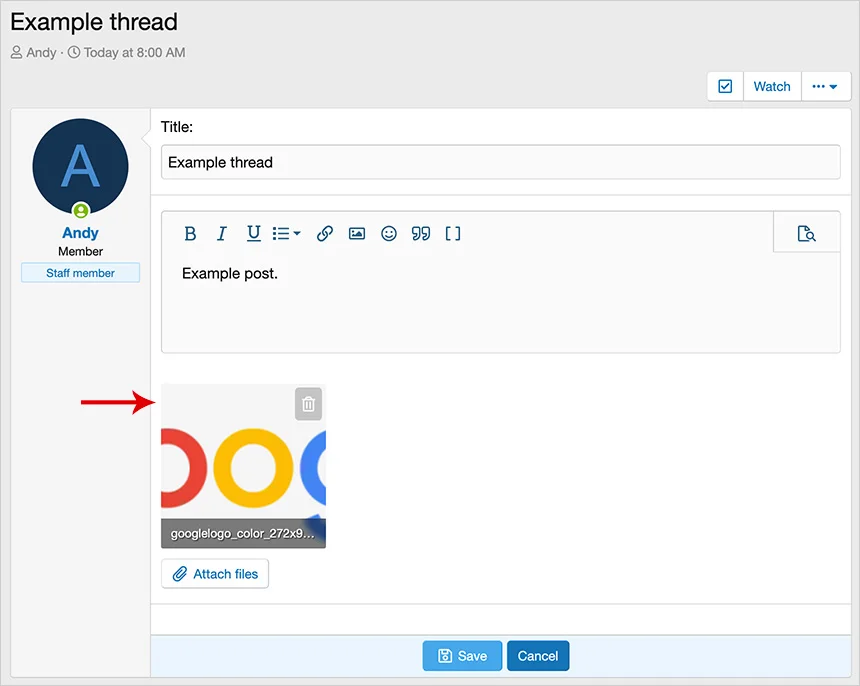Screen dimensions: 860x686
Task: Open Andy's profile via username link
Action: pos(80,233)
